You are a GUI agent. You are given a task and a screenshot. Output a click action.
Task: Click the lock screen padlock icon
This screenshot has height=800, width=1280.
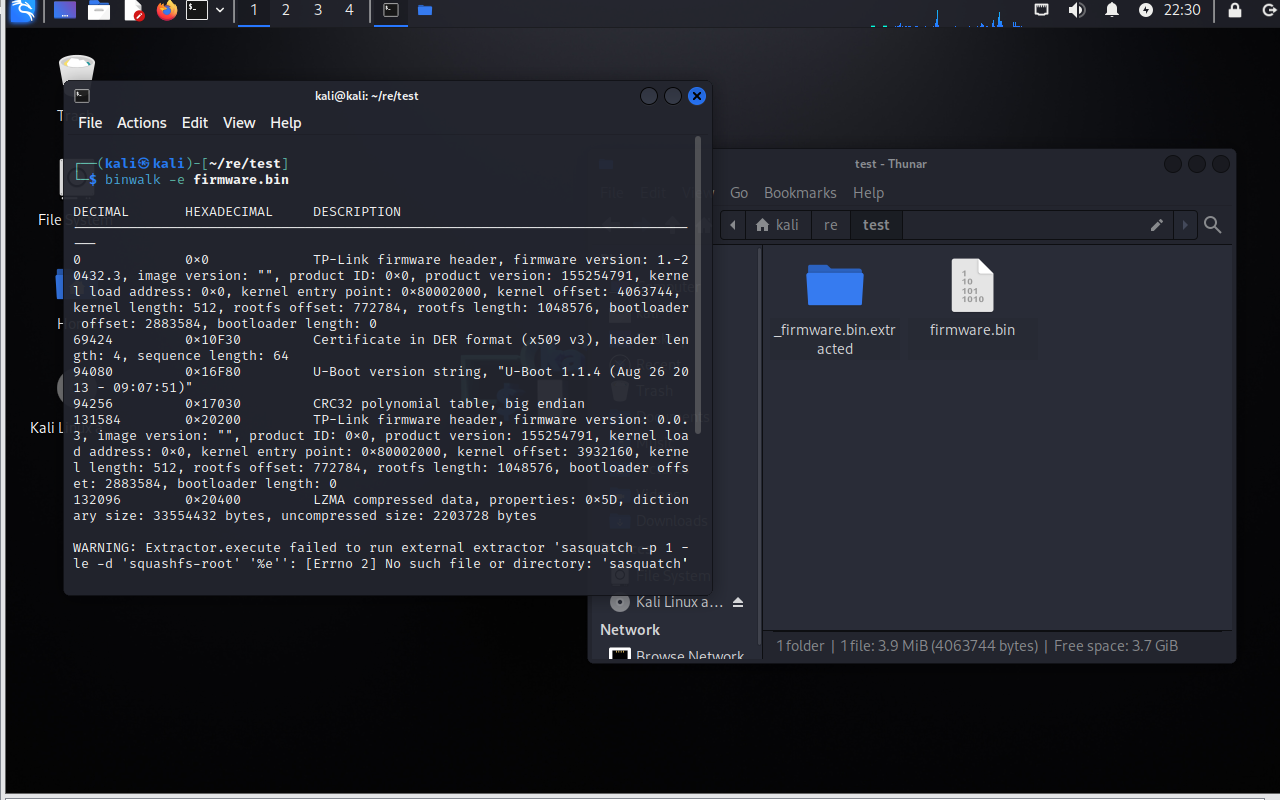[1235, 10]
